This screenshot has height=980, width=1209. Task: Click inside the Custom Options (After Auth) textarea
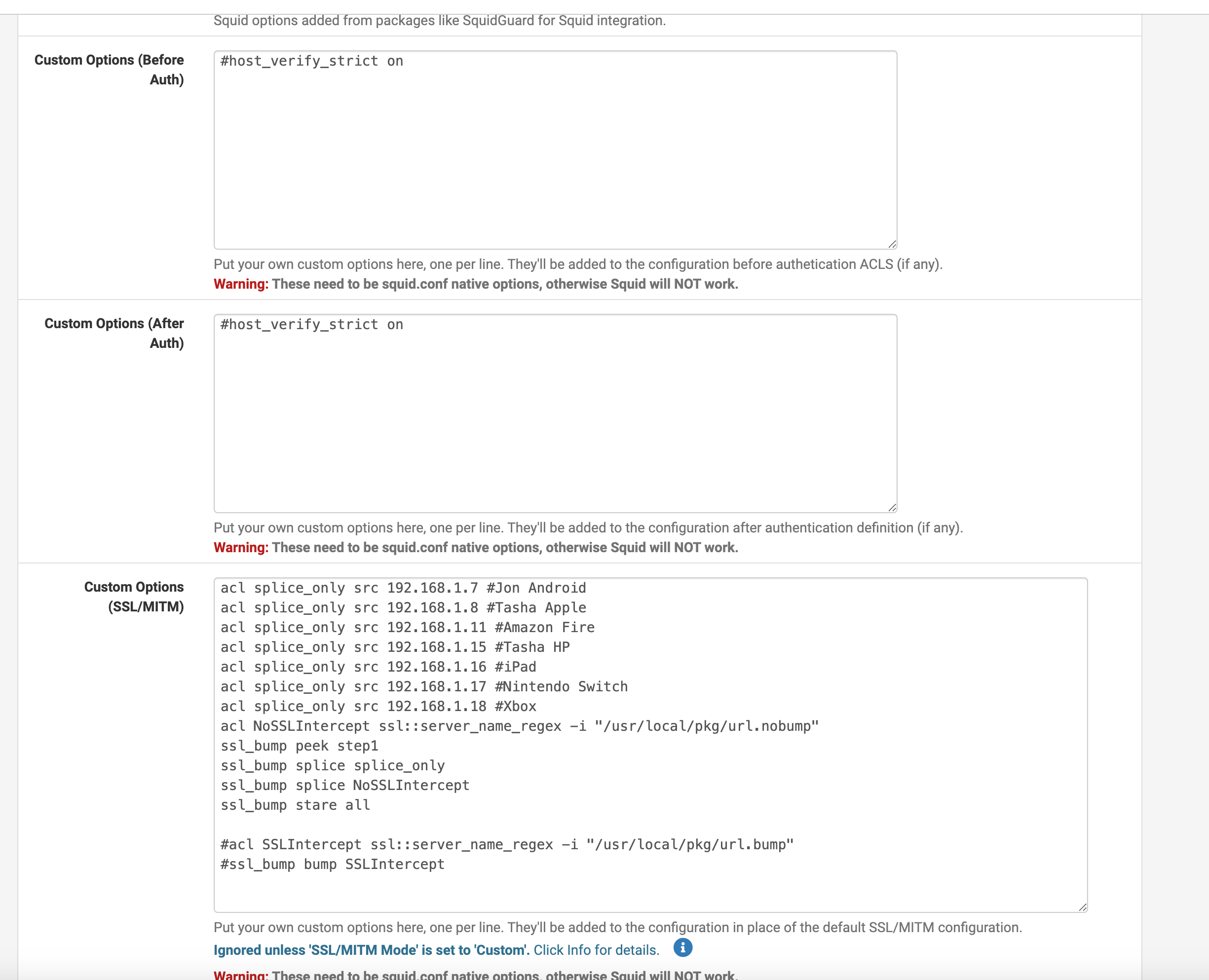[555, 414]
